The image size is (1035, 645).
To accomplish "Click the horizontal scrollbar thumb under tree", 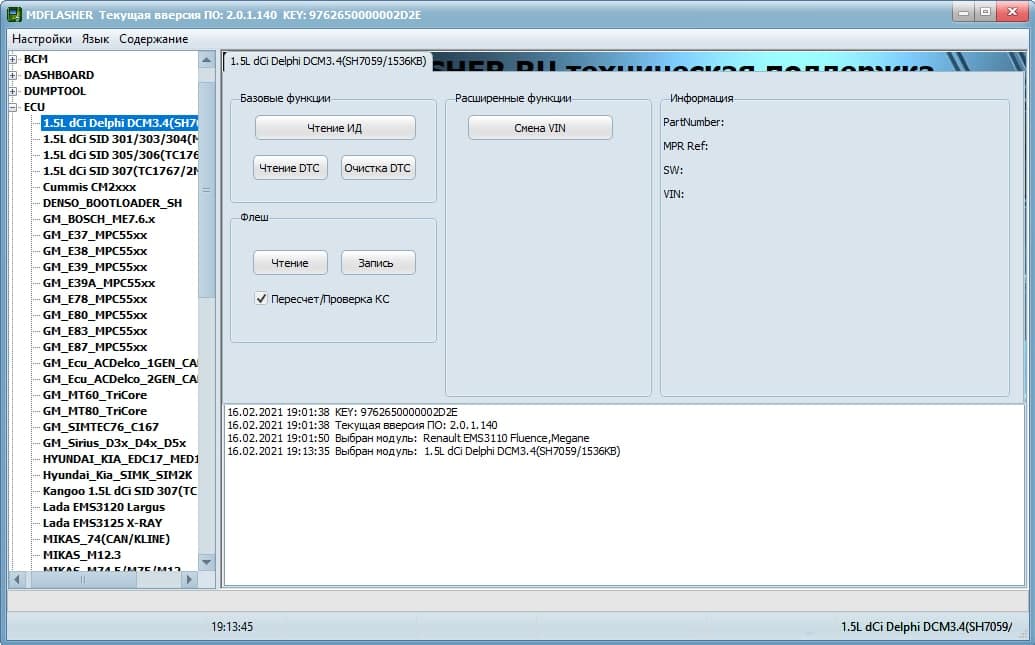I will tap(83, 580).
